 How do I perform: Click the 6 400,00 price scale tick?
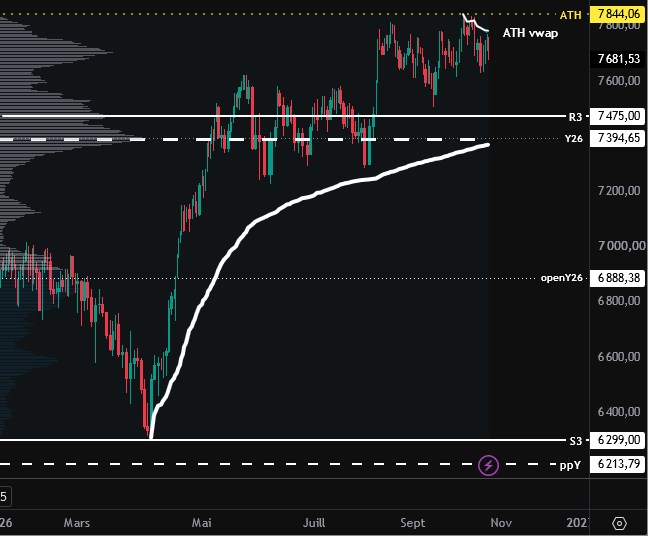619,412
